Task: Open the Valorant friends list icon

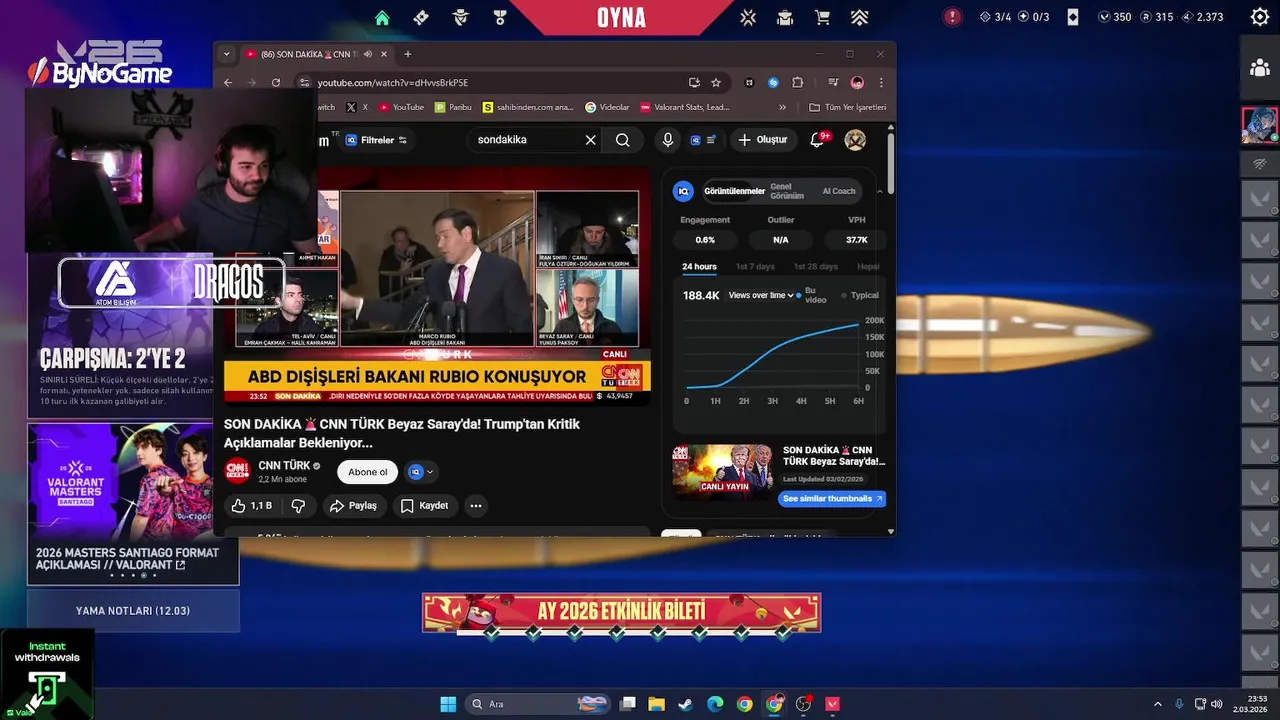Action: coord(1259,68)
